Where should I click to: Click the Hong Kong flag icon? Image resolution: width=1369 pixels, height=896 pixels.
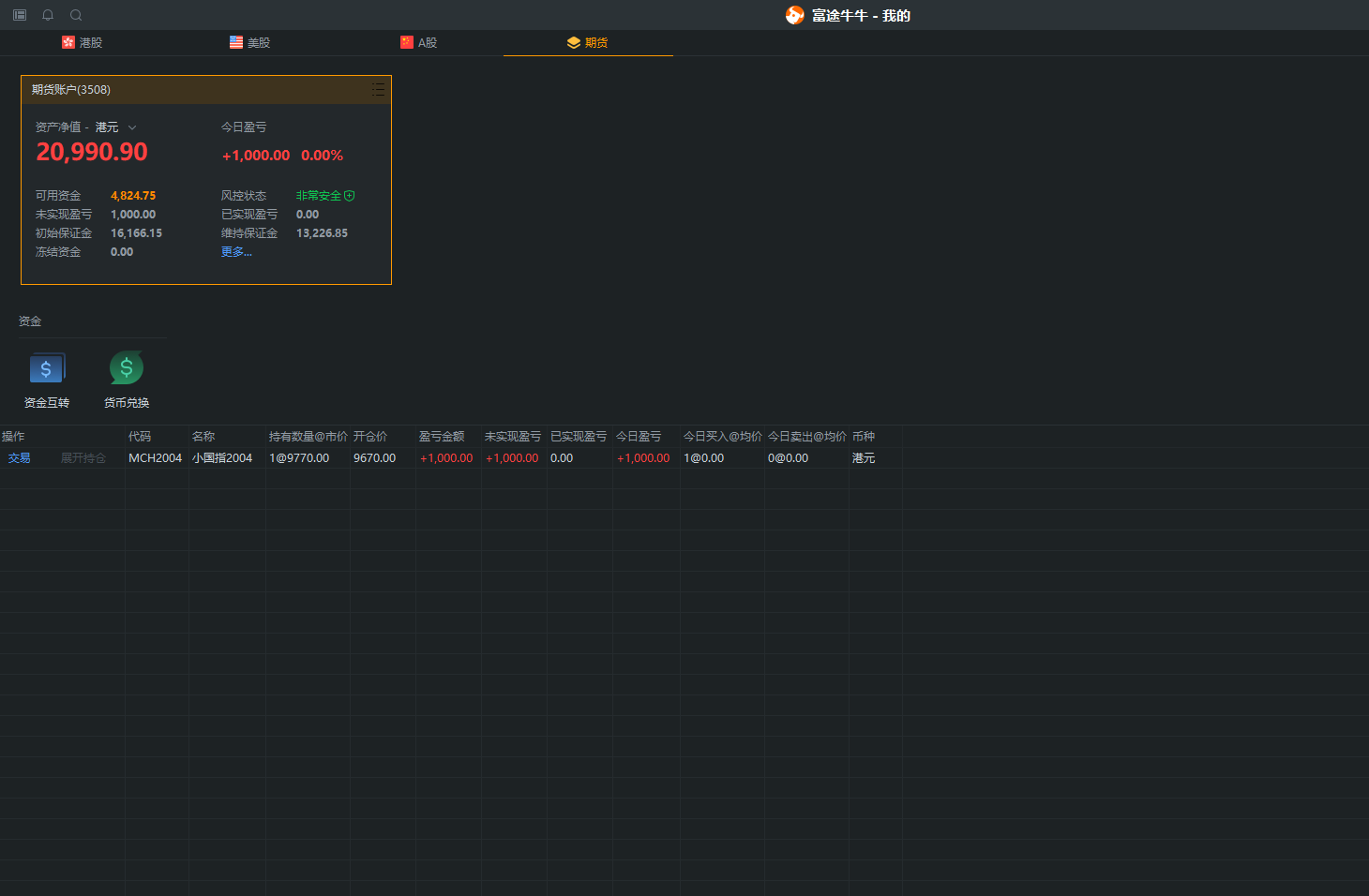point(68,42)
